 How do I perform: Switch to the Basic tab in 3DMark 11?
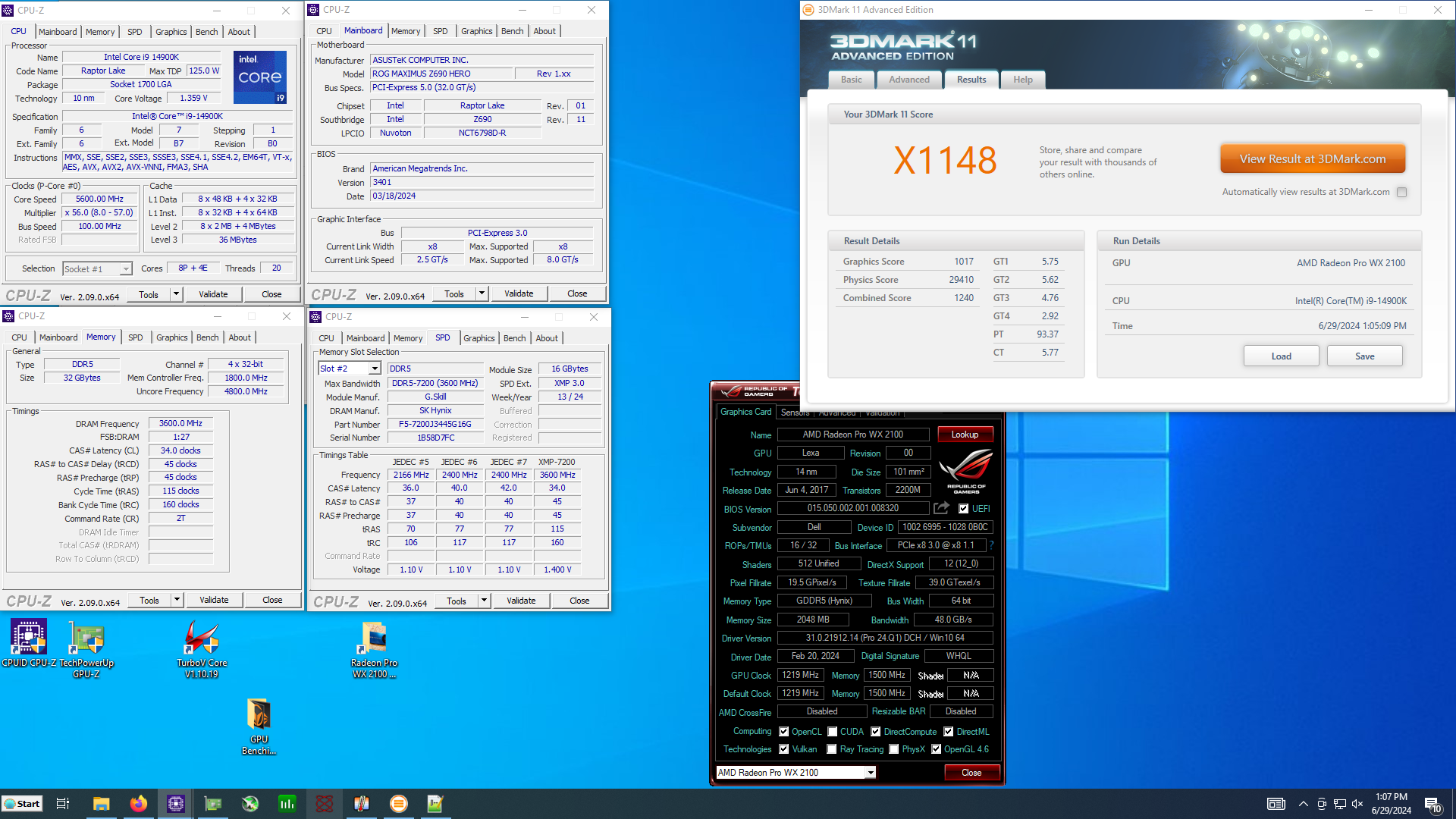pos(851,80)
